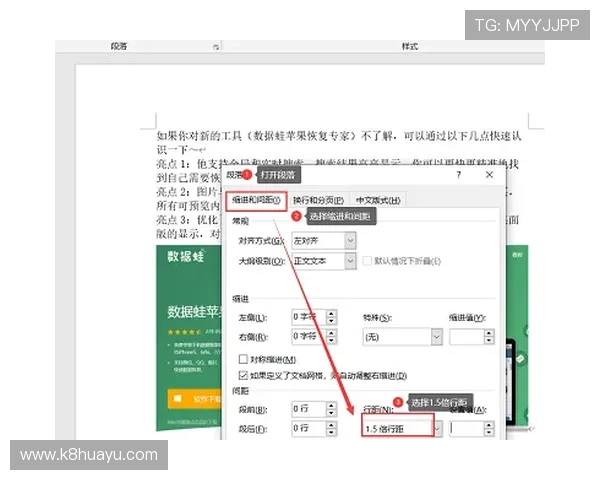
Task: Click the 段落 ribbon group label
Action: pyautogui.click(x=119, y=46)
